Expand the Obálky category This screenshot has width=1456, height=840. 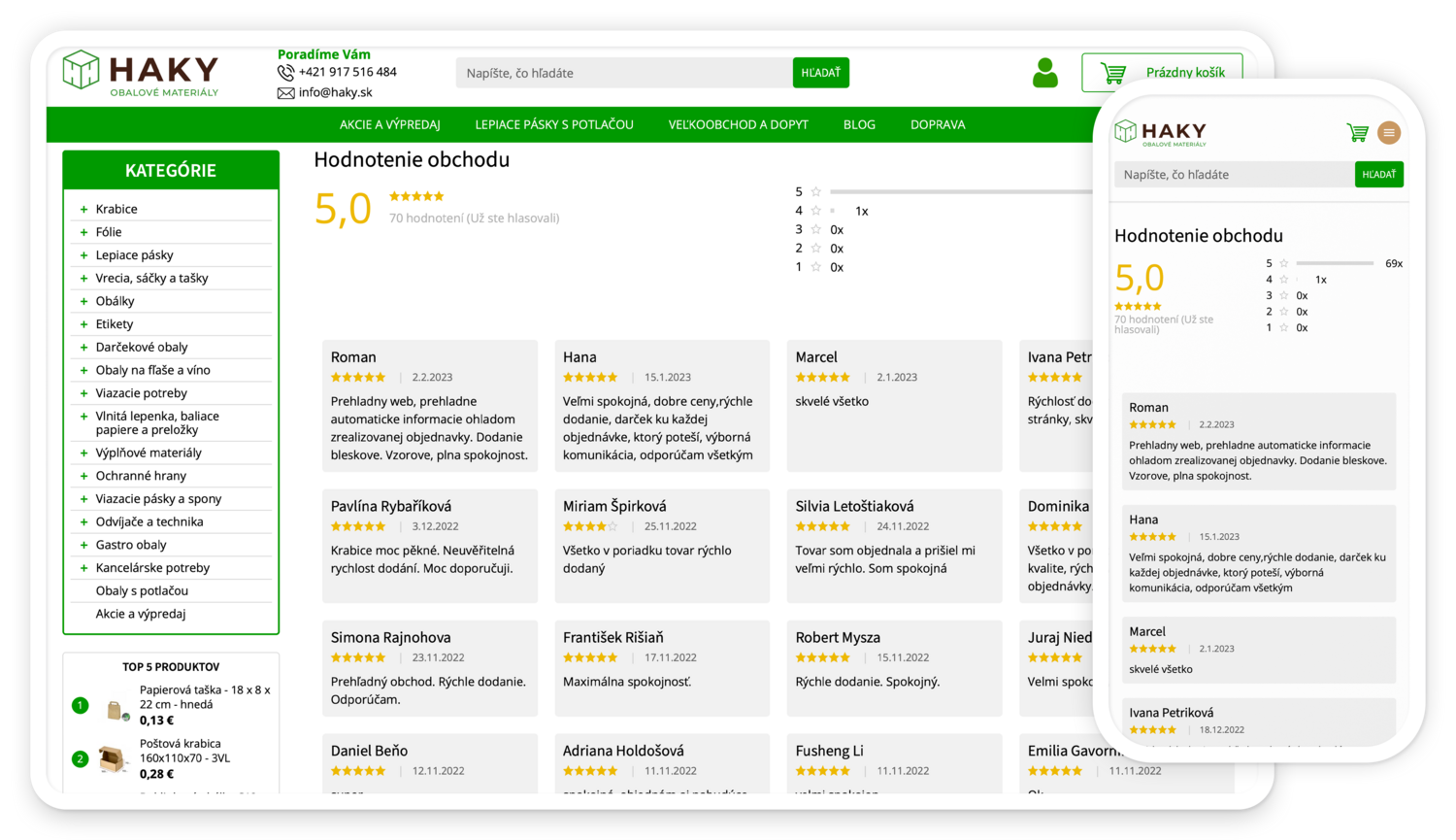tap(83, 301)
